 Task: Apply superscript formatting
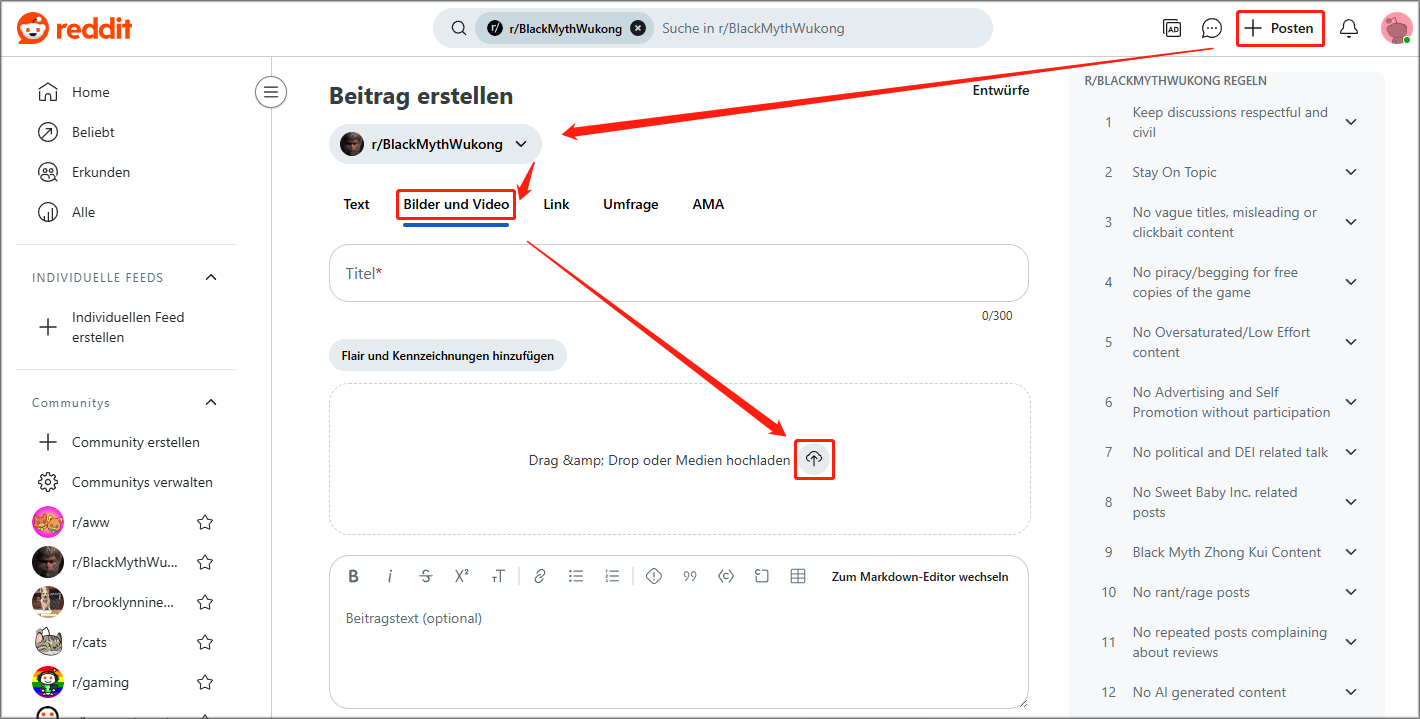click(462, 576)
